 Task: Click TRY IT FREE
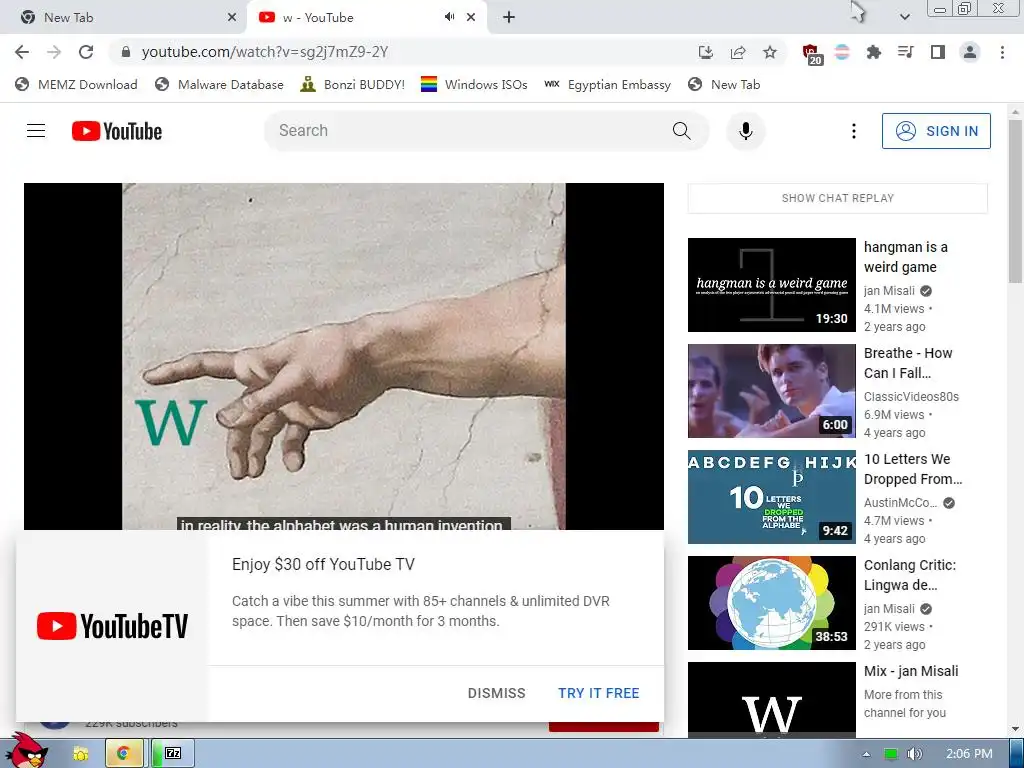pyautogui.click(x=598, y=693)
